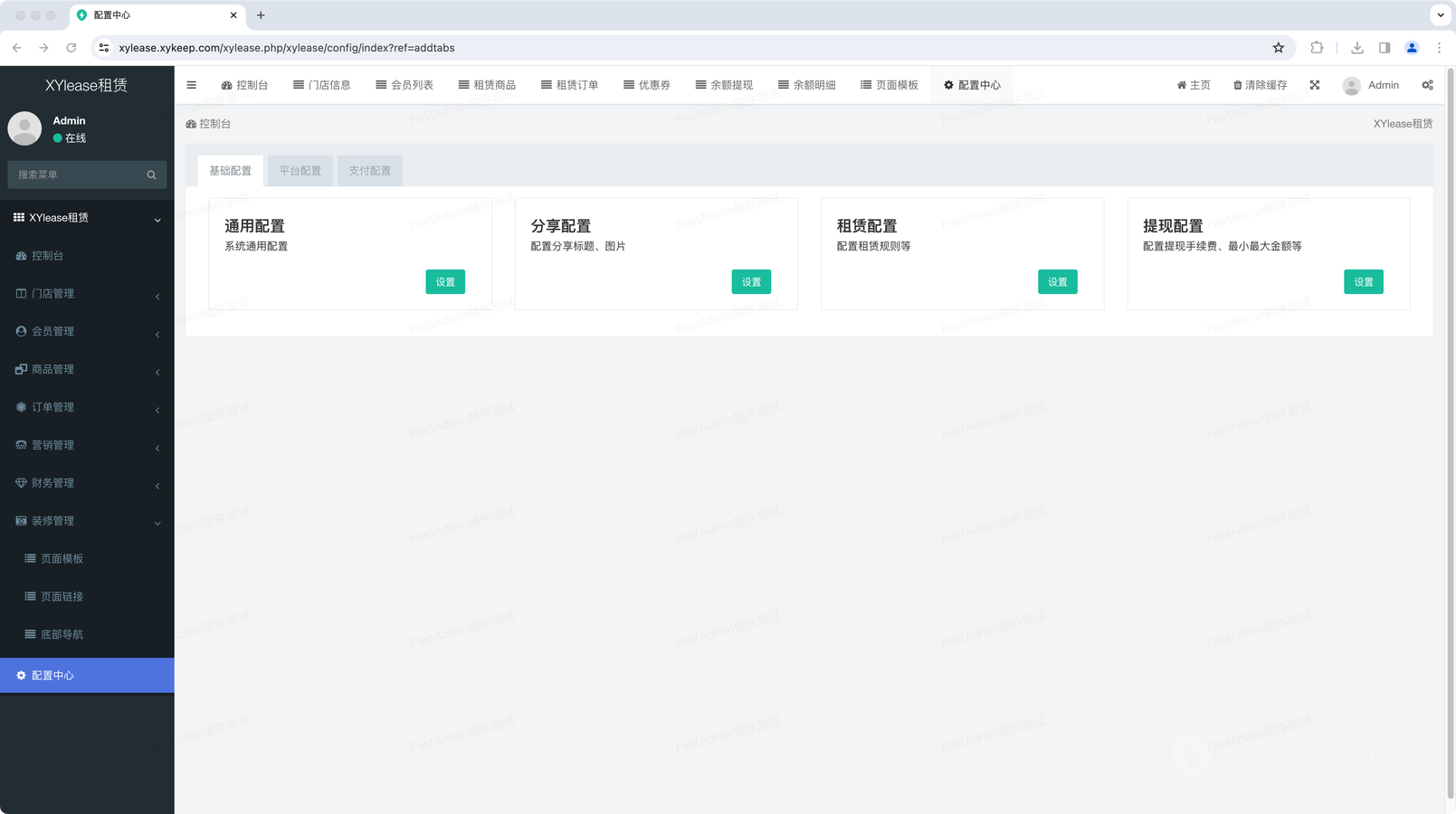Viewport: 1456px width, 814px height.
Task: Open the settings cogs icon at top right
Action: click(1427, 85)
